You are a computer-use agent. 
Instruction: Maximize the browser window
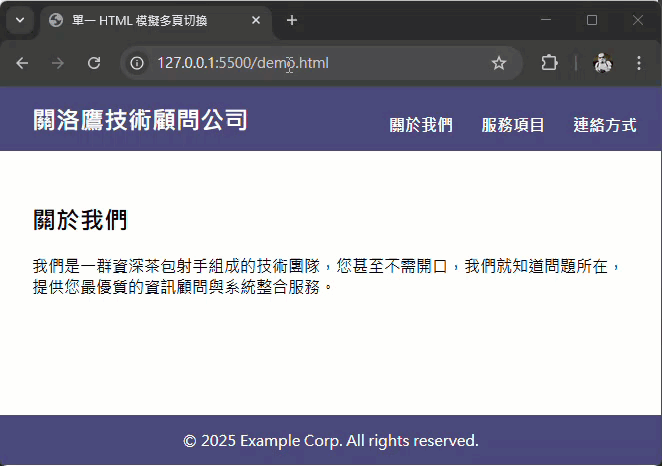coord(592,20)
